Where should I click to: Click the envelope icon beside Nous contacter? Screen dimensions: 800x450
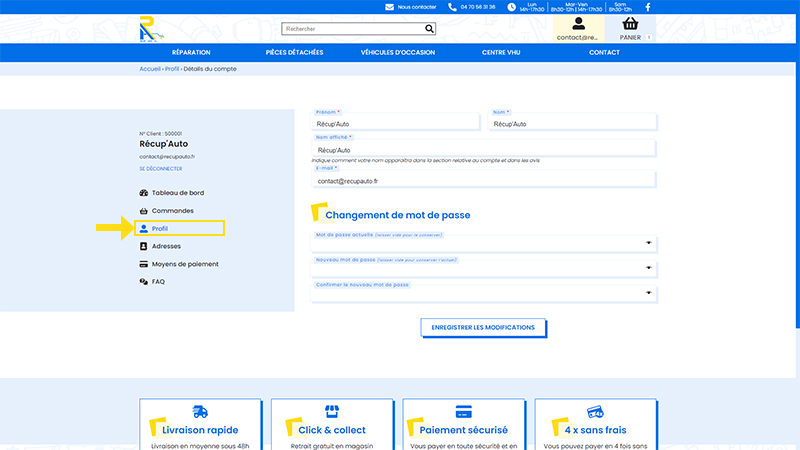point(389,7)
